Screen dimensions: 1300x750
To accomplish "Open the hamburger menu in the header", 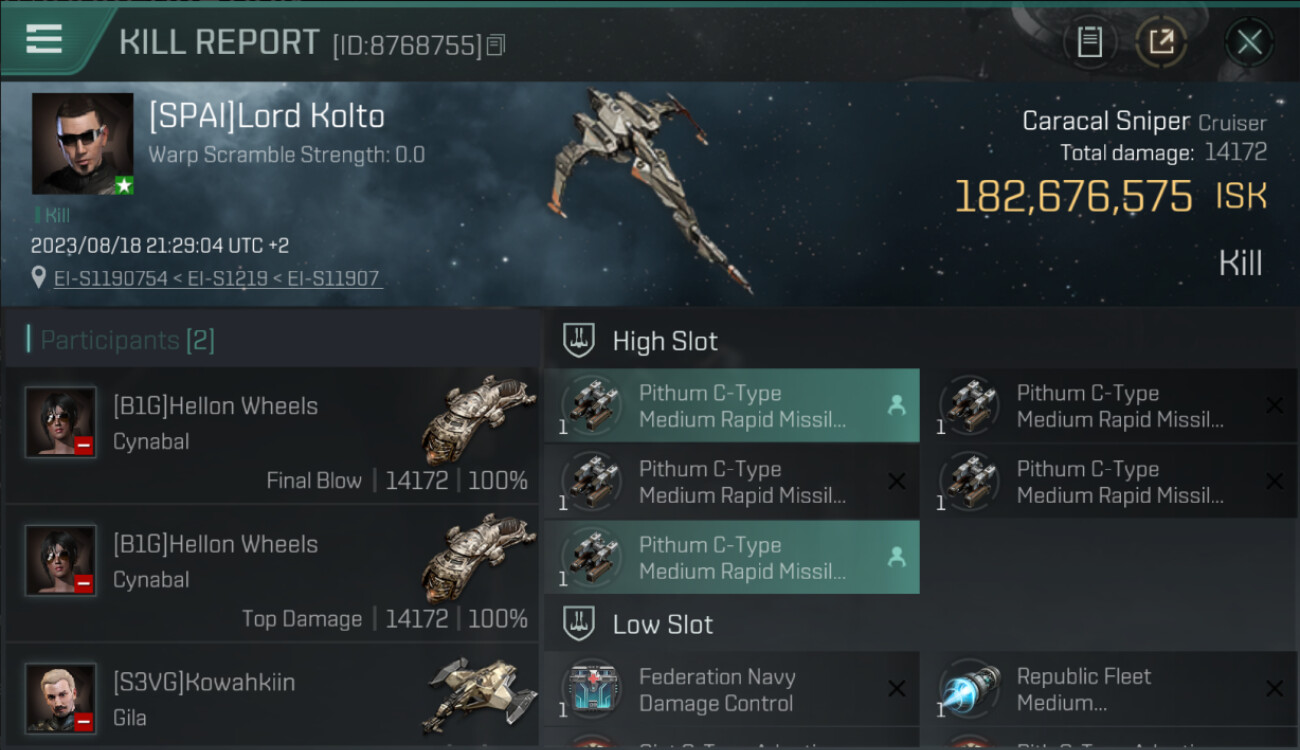I will point(45,40).
